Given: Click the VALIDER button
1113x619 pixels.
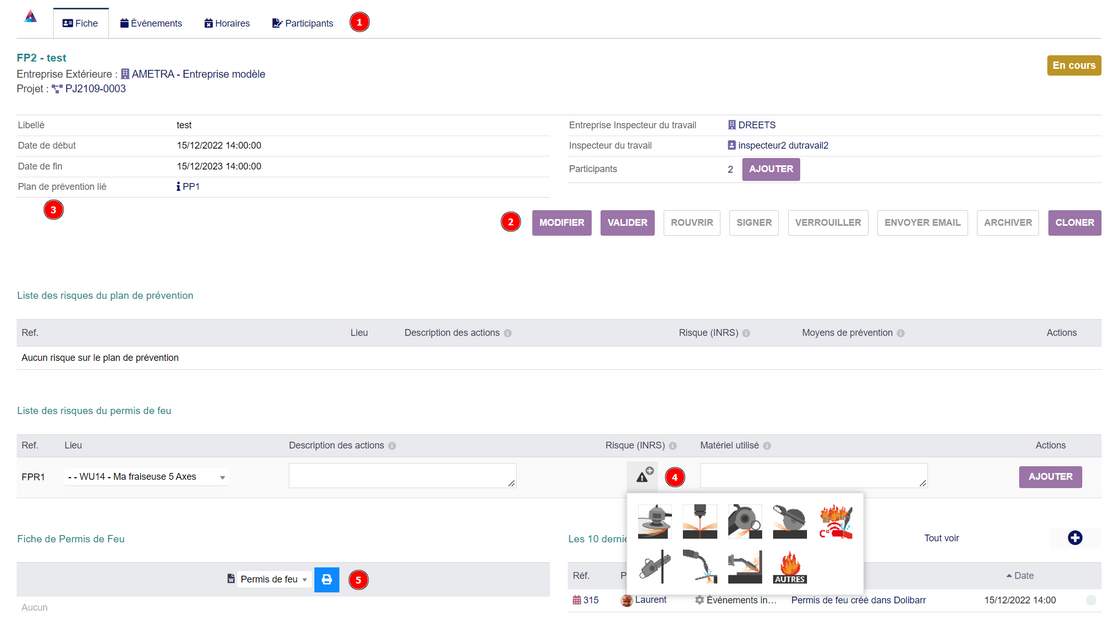Looking at the screenshot, I should [x=627, y=223].
